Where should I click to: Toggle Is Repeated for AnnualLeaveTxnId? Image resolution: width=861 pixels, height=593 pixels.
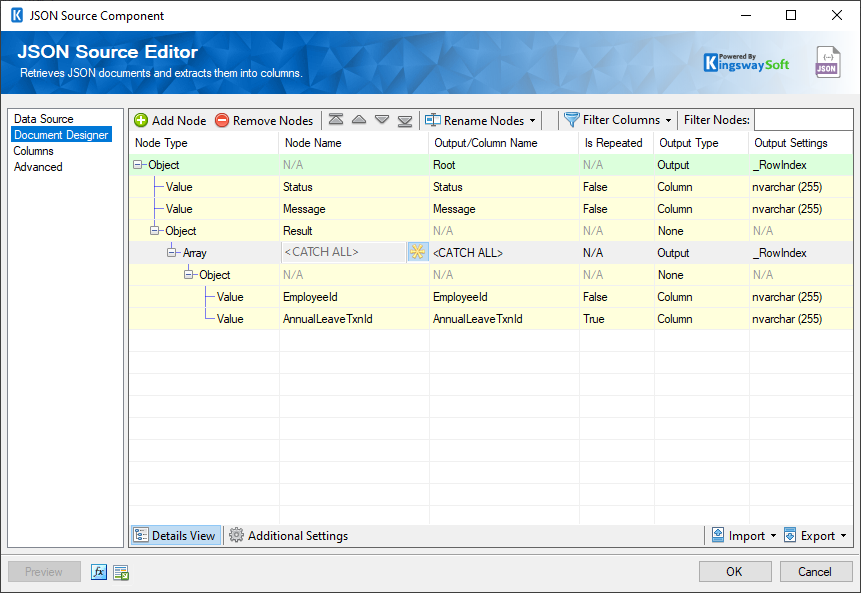tap(596, 318)
